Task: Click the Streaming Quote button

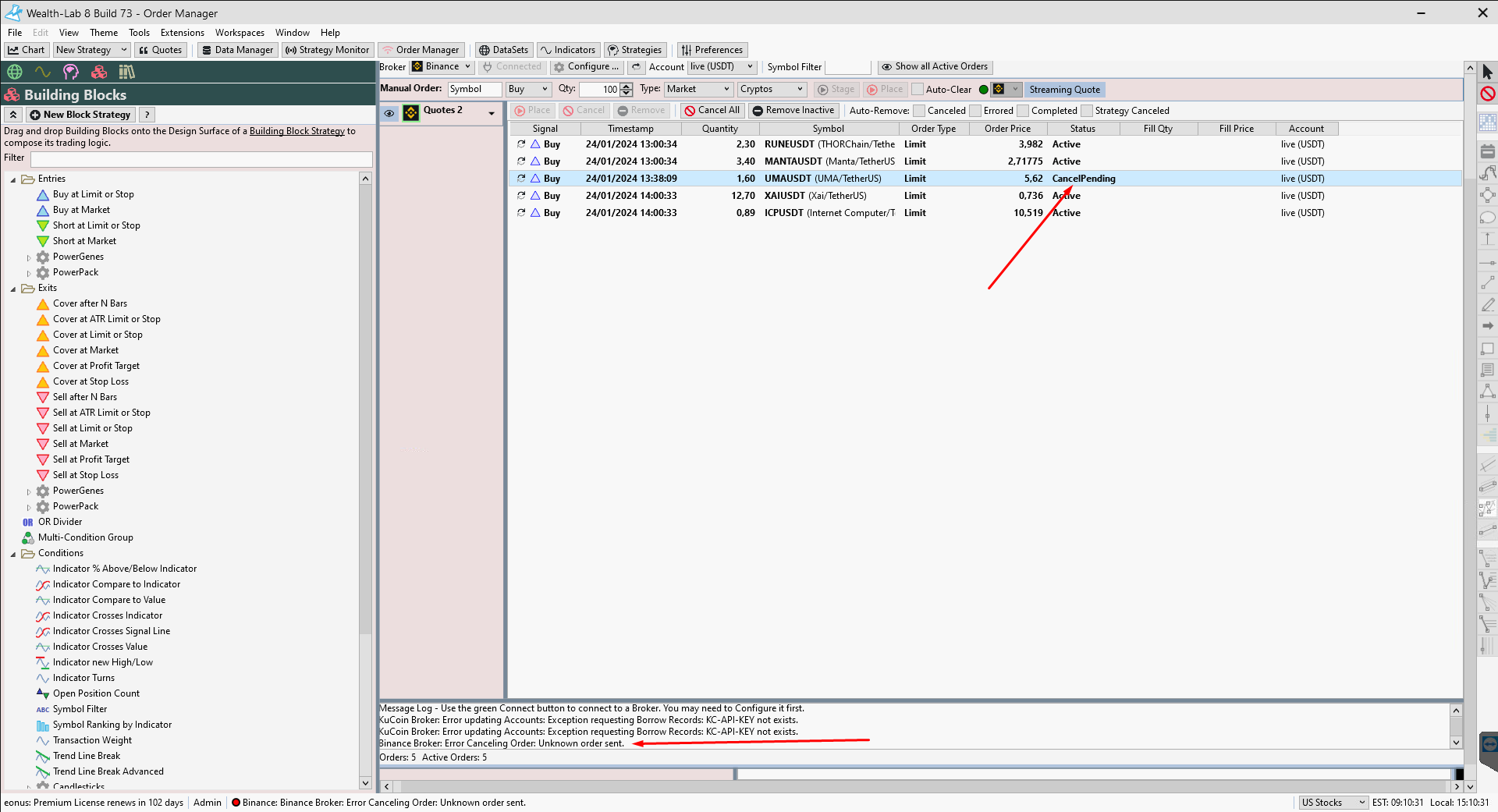Action: (1064, 90)
